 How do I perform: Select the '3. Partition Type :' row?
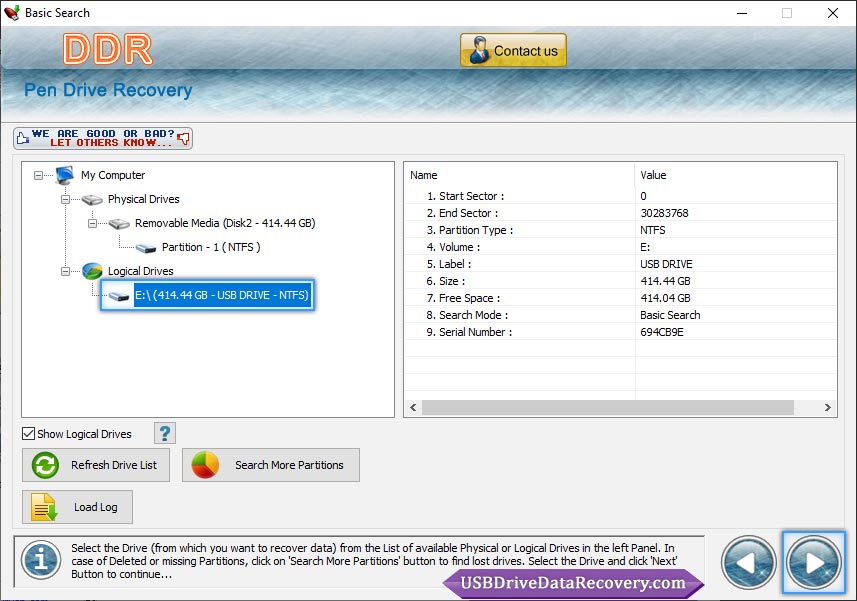(621, 230)
